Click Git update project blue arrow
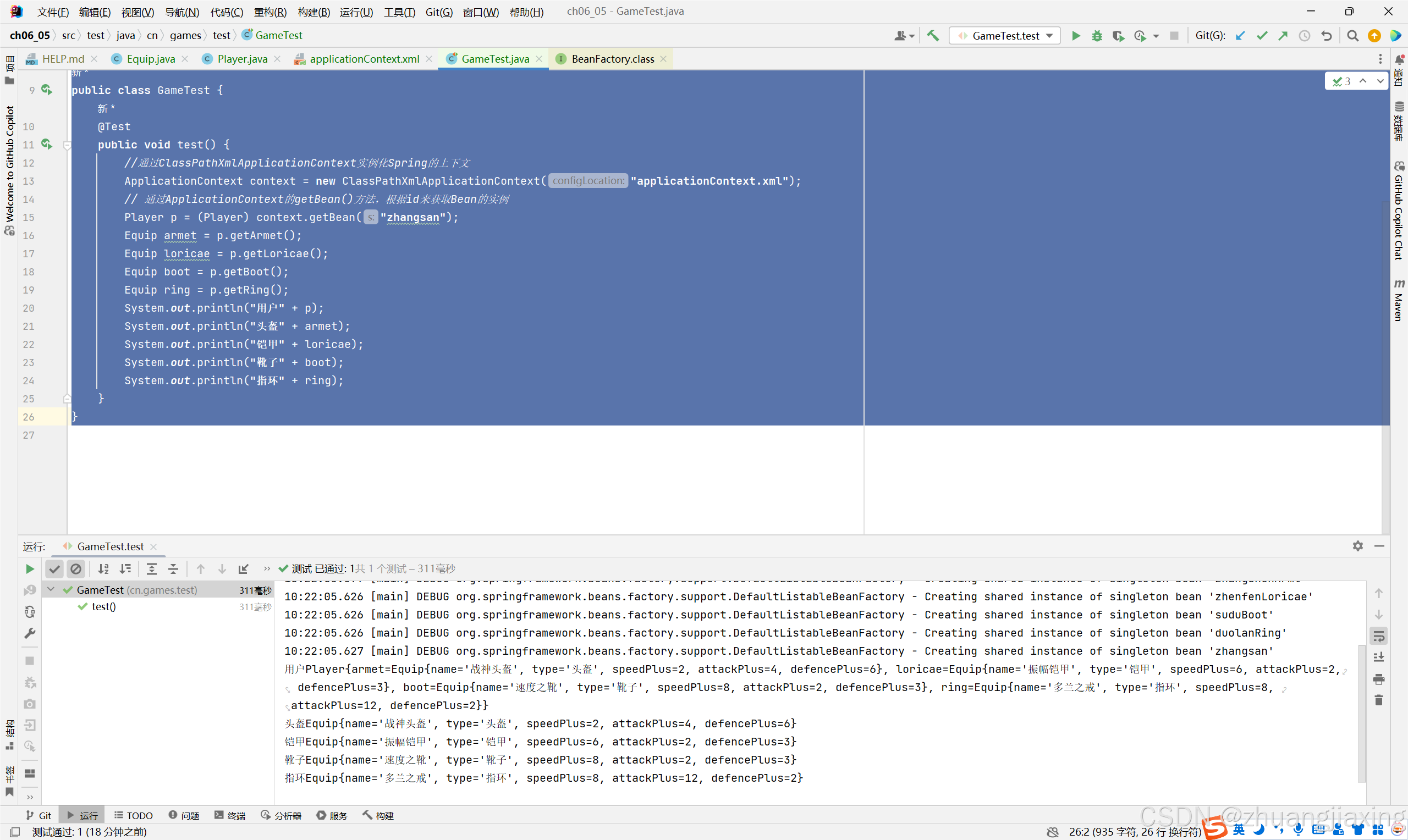 [1240, 36]
